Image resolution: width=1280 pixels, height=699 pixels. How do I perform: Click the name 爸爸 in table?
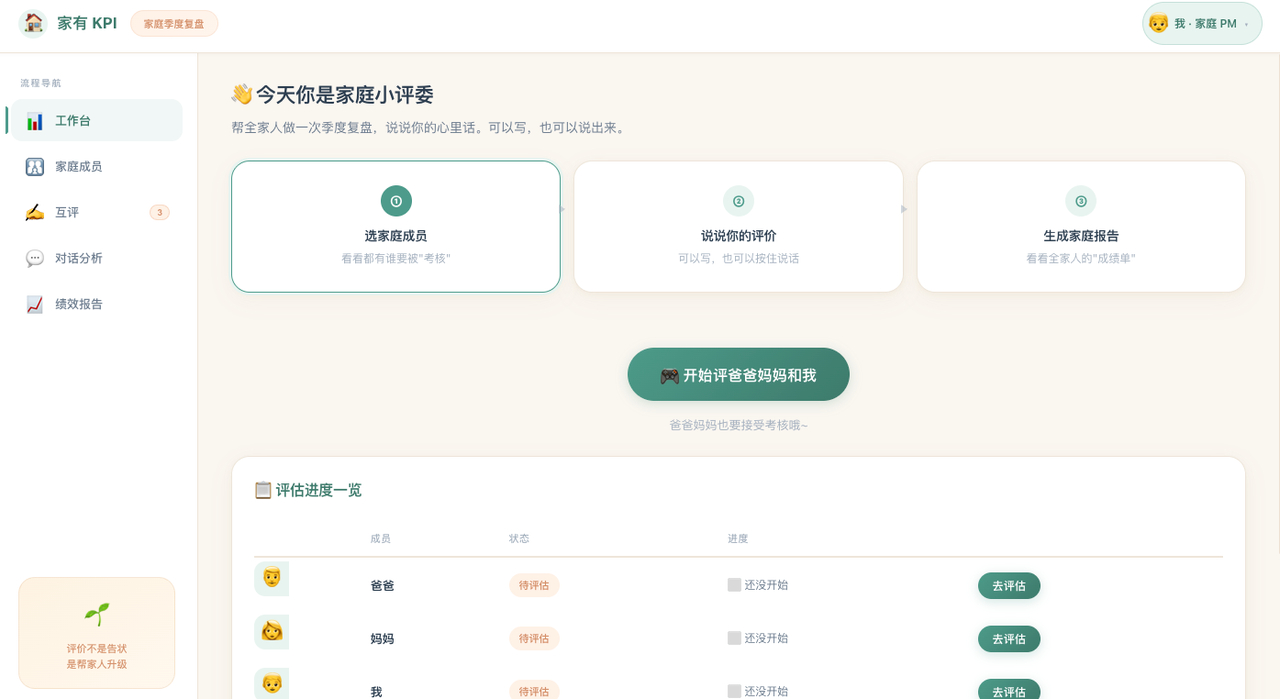pos(382,586)
